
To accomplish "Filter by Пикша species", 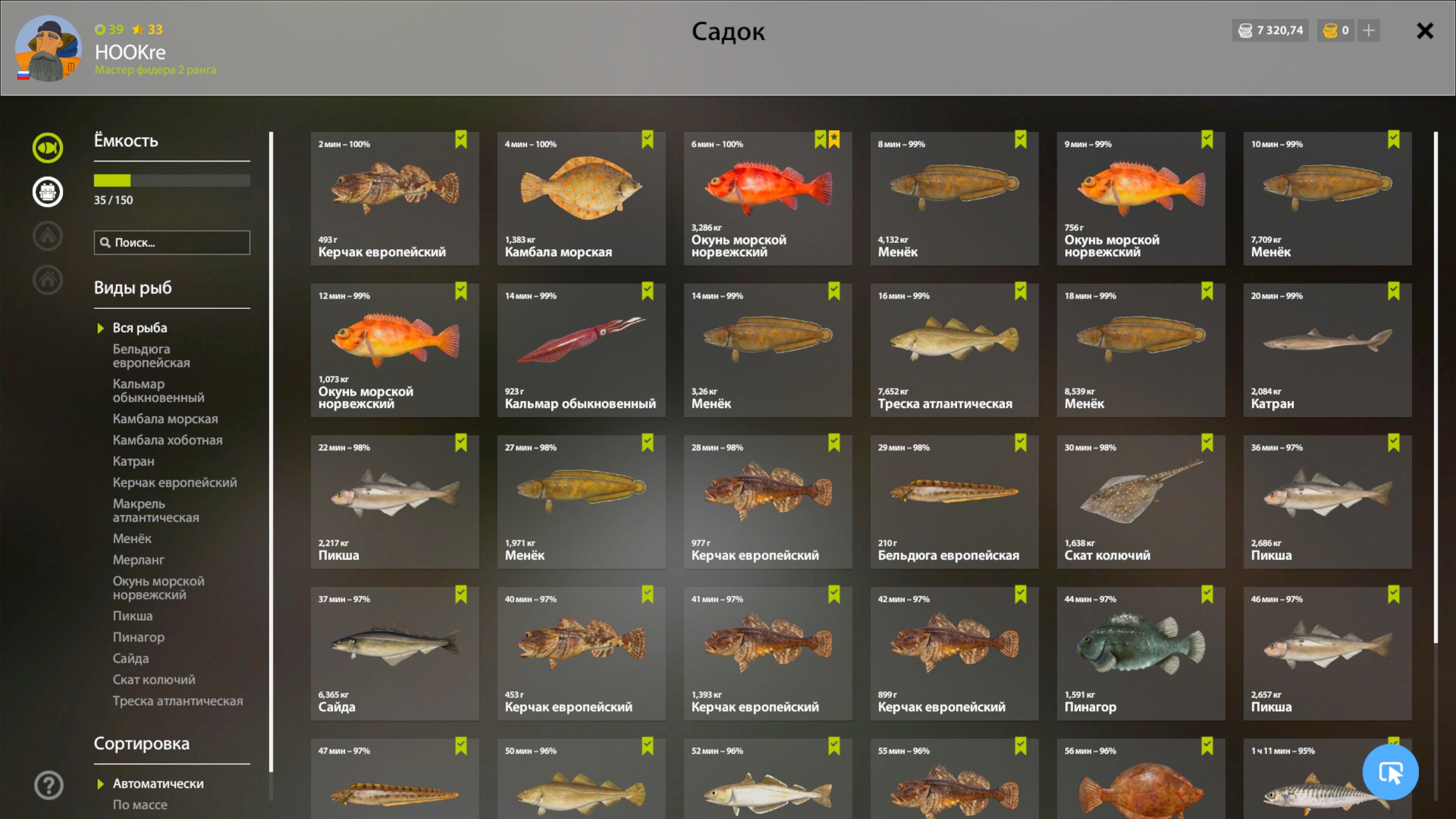I will pos(133,616).
